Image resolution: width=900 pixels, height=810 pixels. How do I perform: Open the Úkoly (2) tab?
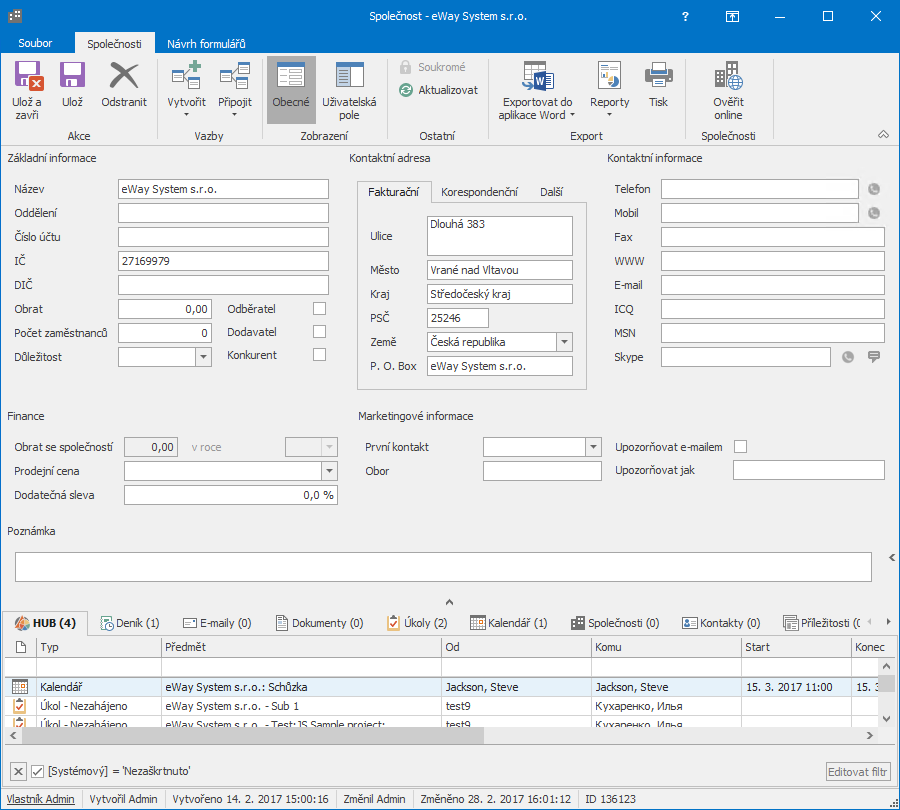click(417, 623)
